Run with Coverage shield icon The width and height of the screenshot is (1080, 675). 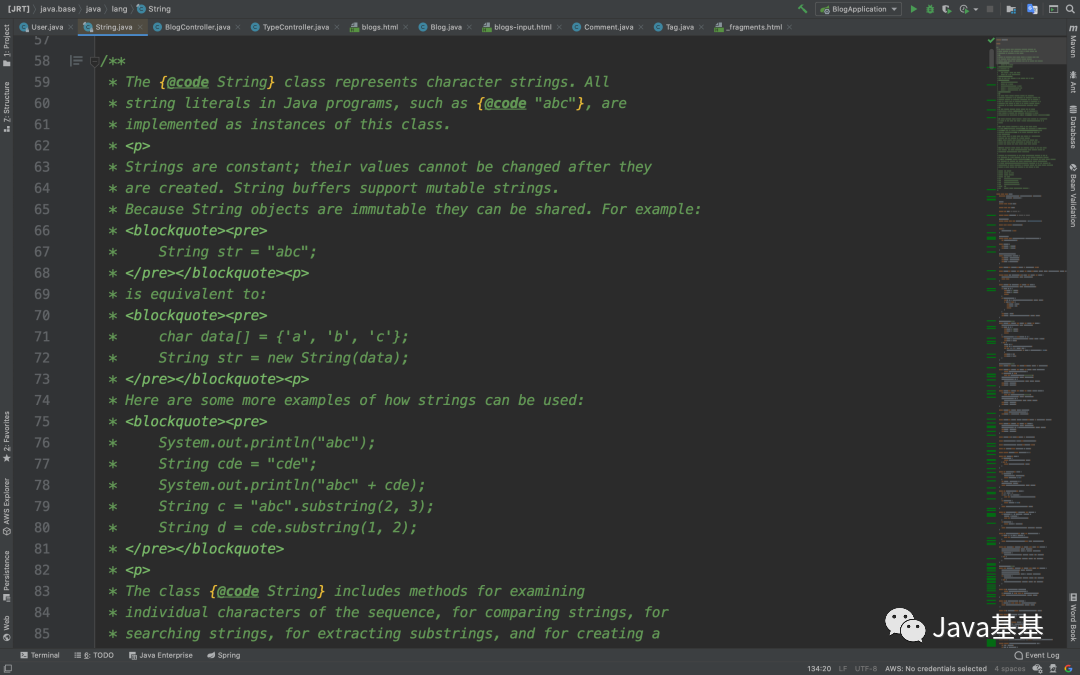point(946,9)
